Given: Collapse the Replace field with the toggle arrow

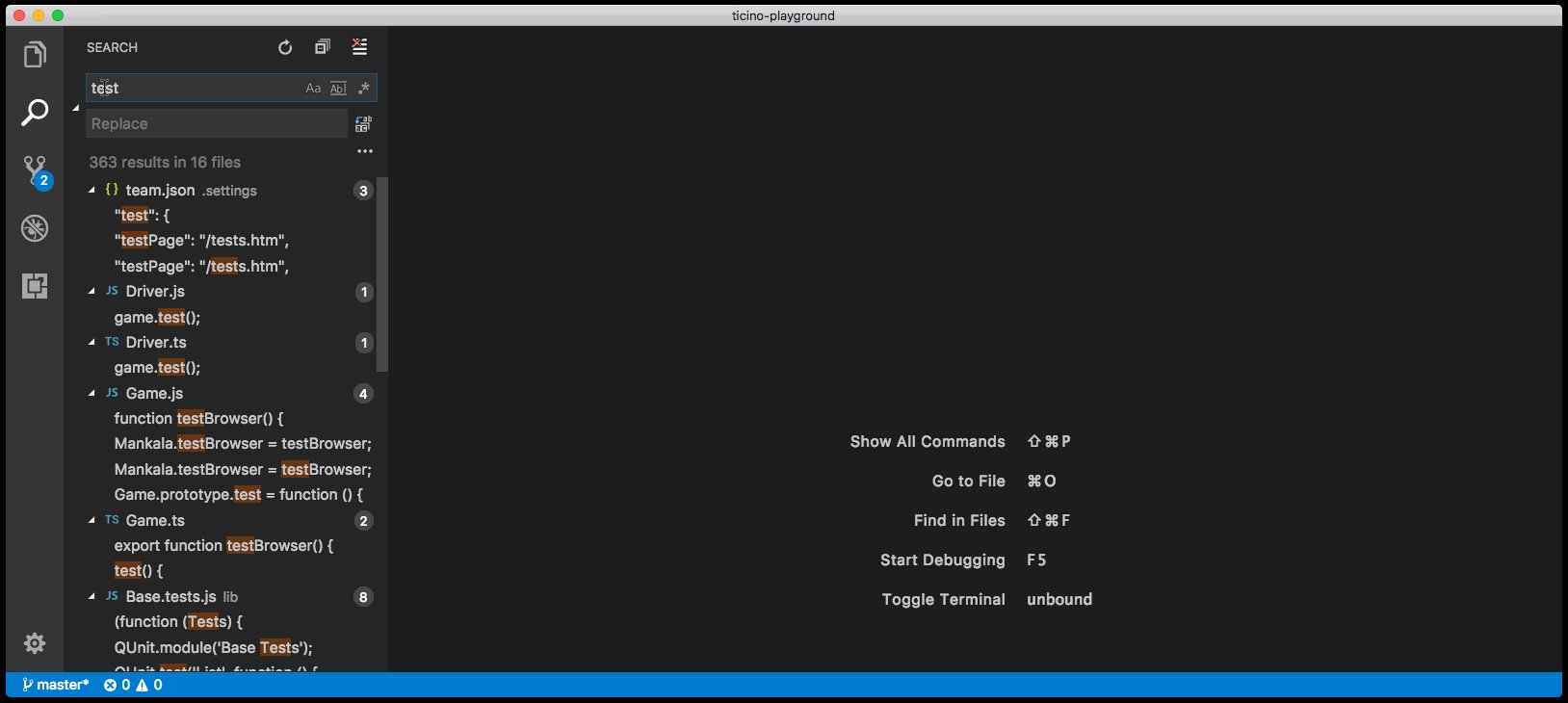Looking at the screenshot, I should coord(76,108).
